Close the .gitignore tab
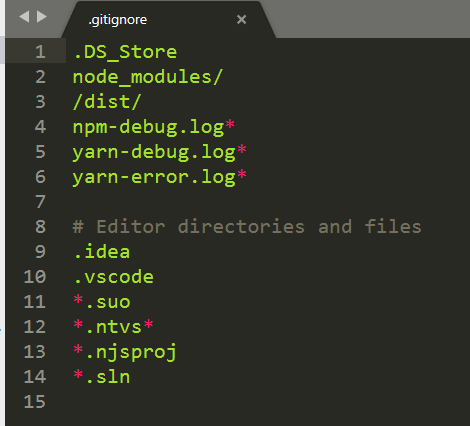This screenshot has height=426, width=470. point(241,20)
